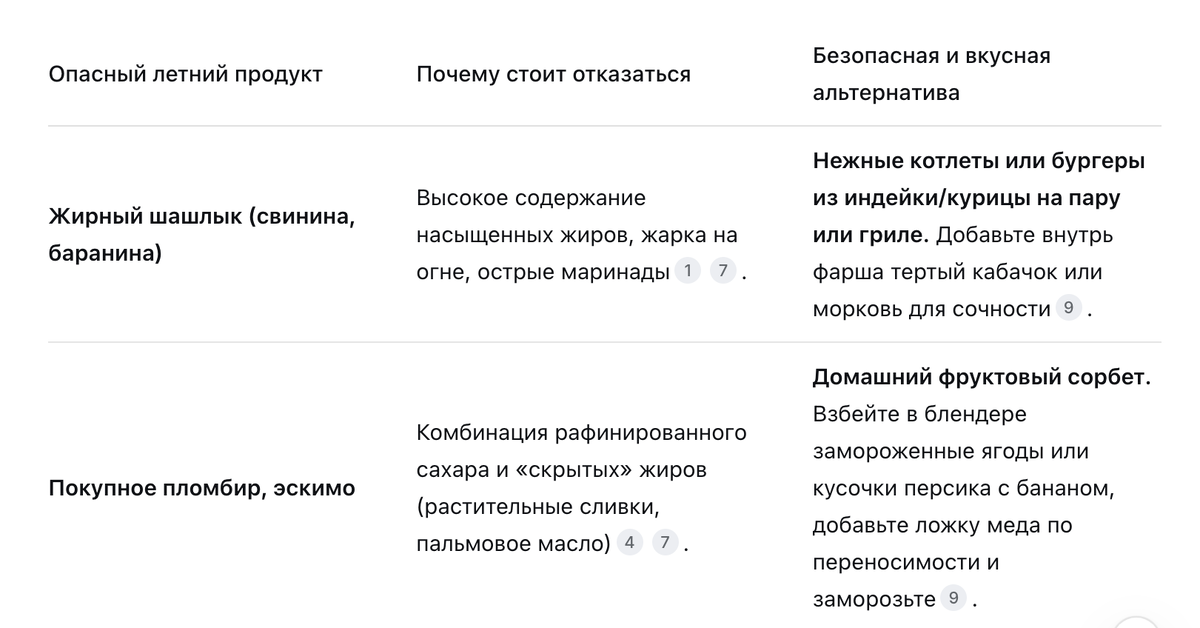
Task: Click the bold "Домашний фруктовый сорбет." text
Action: click(x=981, y=378)
